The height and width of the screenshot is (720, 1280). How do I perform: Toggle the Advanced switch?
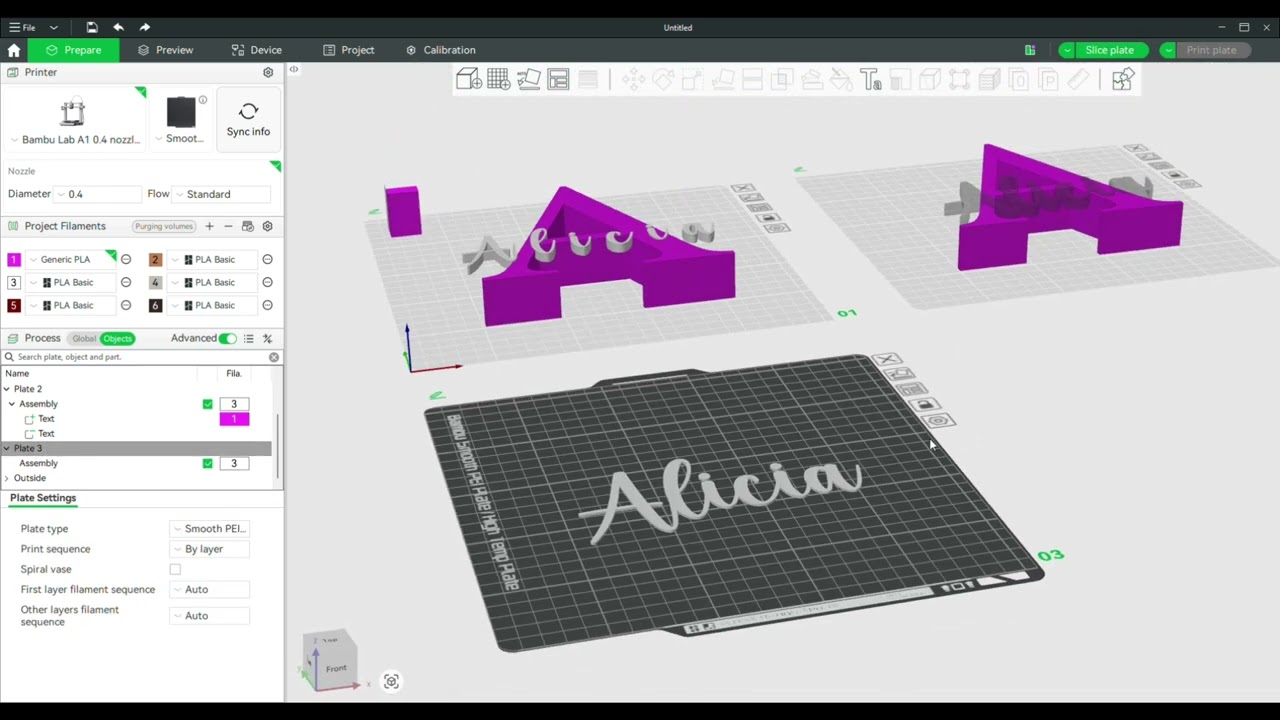[x=228, y=339]
